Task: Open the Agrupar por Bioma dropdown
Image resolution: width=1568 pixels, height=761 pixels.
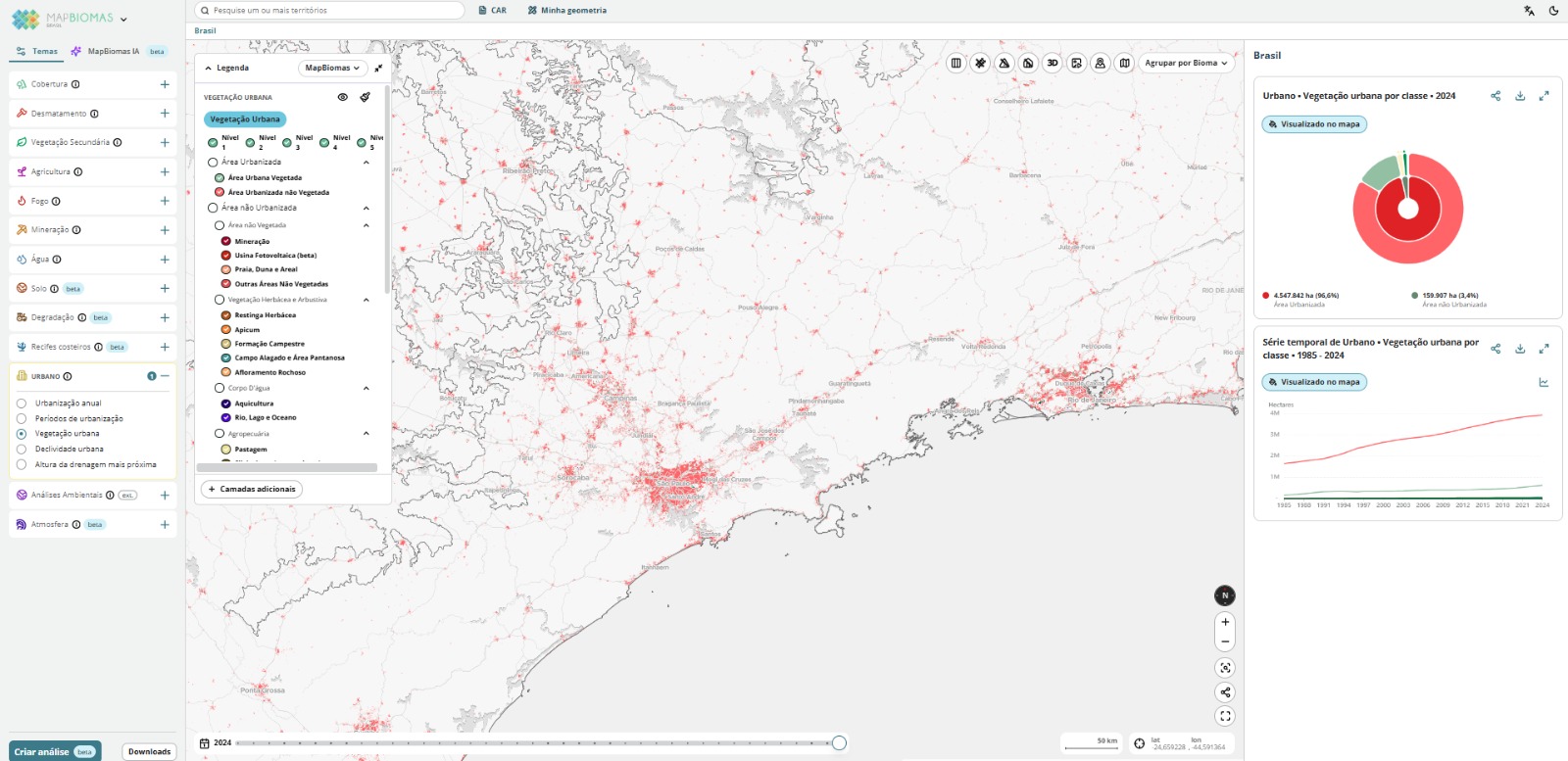Action: [x=1186, y=63]
